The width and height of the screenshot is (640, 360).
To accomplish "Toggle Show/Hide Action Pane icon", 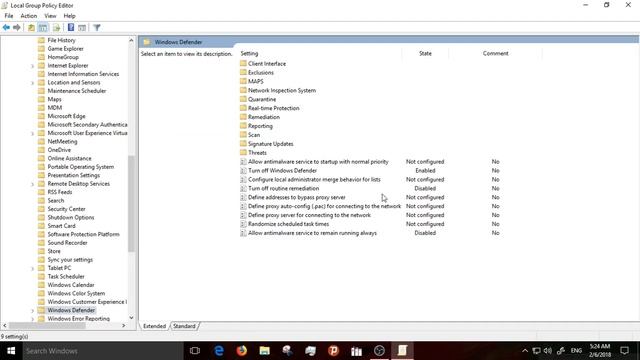I will [x=82, y=28].
